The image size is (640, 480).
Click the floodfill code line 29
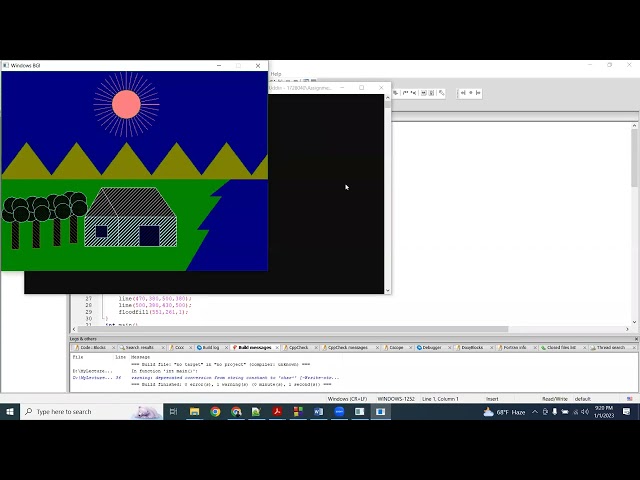point(153,312)
